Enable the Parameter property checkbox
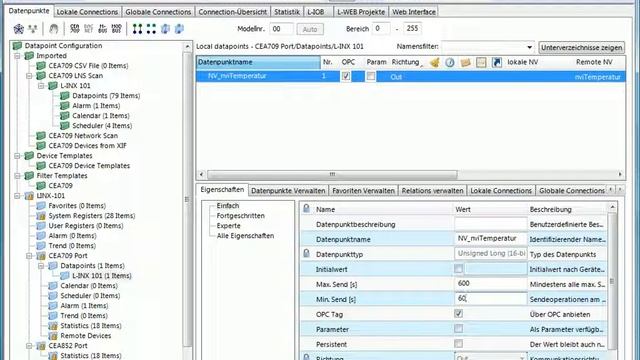 click(458, 329)
